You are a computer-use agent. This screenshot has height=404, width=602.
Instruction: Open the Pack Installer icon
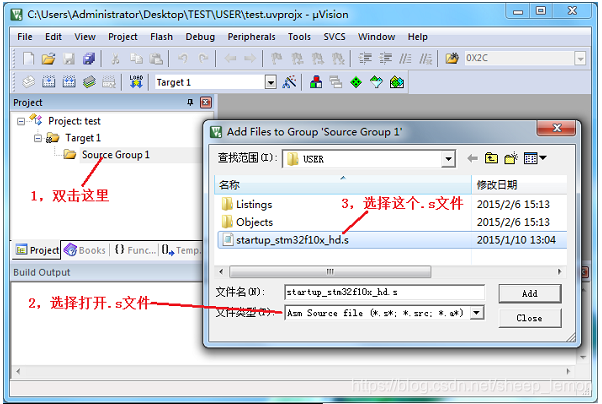click(x=397, y=82)
